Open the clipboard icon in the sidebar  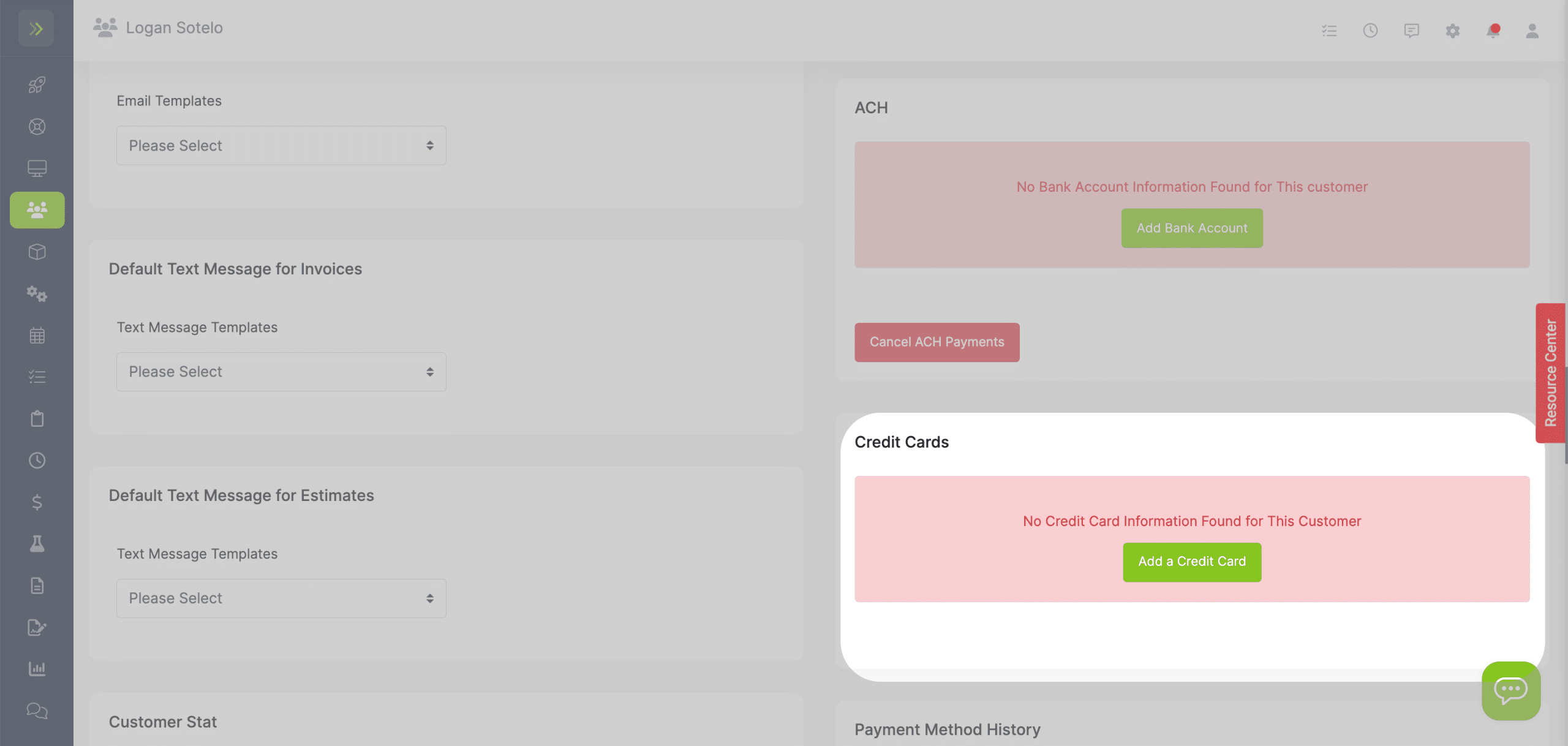tap(37, 419)
